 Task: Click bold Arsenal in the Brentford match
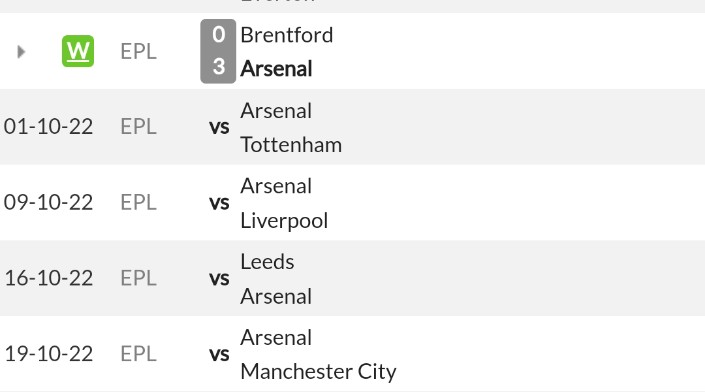coord(276,69)
